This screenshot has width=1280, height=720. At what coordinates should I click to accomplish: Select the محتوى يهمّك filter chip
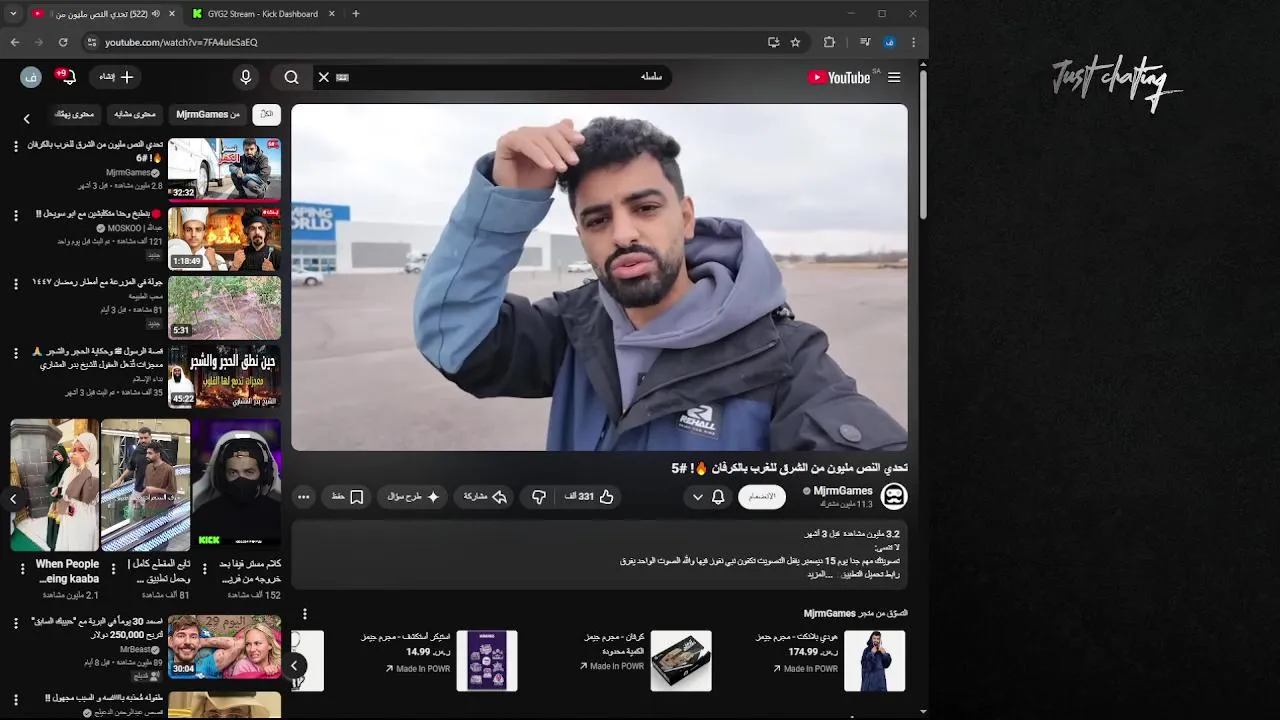tap(74, 114)
